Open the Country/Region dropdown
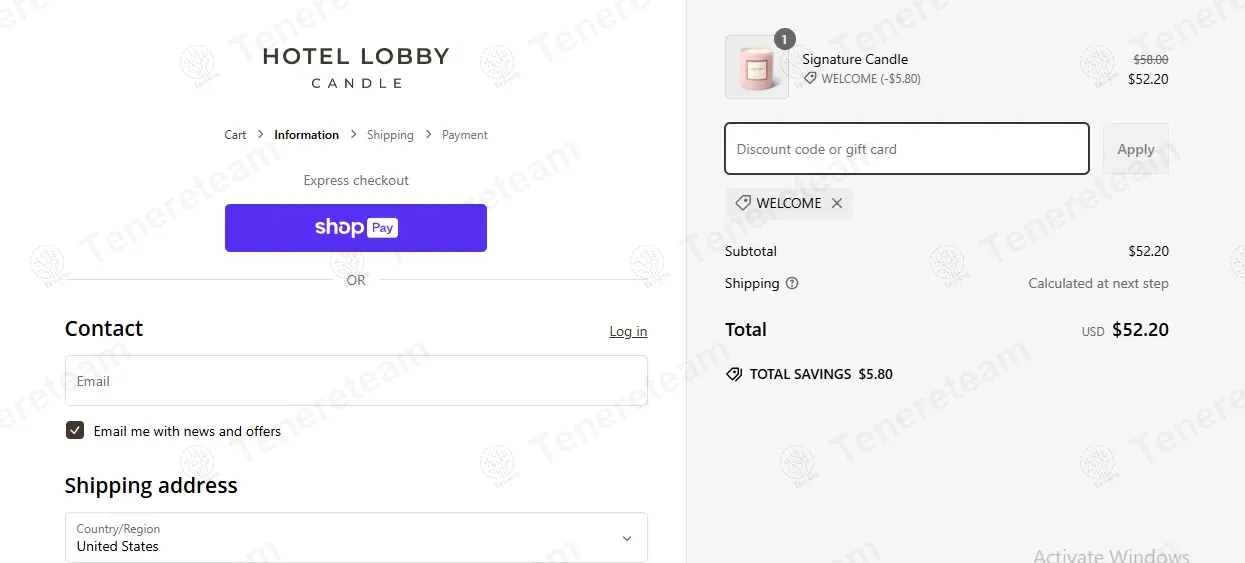The width and height of the screenshot is (1245, 563). [355, 538]
